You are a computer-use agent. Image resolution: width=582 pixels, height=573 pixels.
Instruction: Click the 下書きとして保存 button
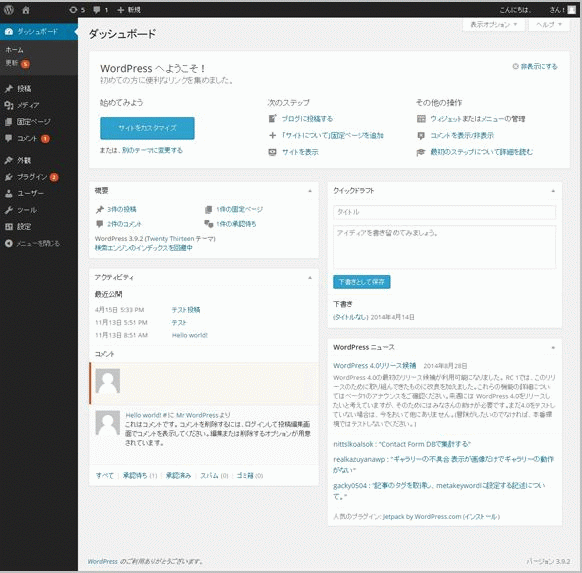coord(362,282)
